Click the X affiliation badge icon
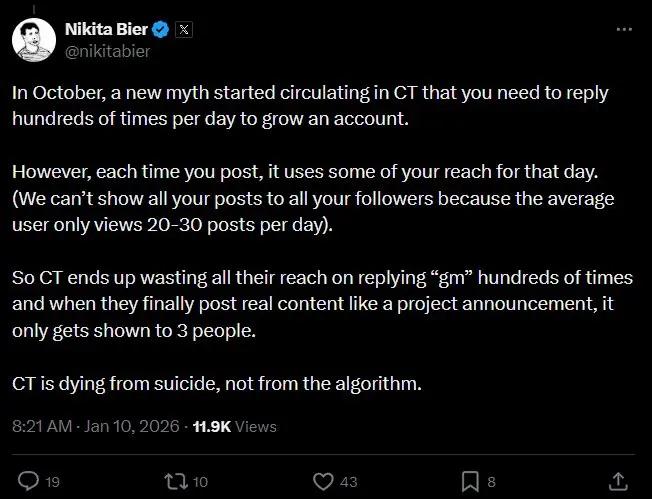 184,30
